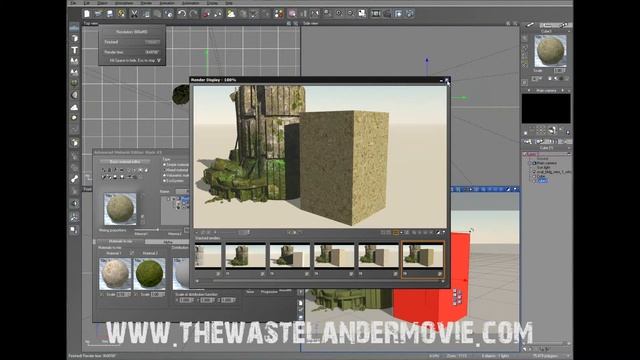Image resolution: width=640 pixels, height=360 pixels.
Task: Click the Open file toolbar icon
Action: (x=98, y=13)
